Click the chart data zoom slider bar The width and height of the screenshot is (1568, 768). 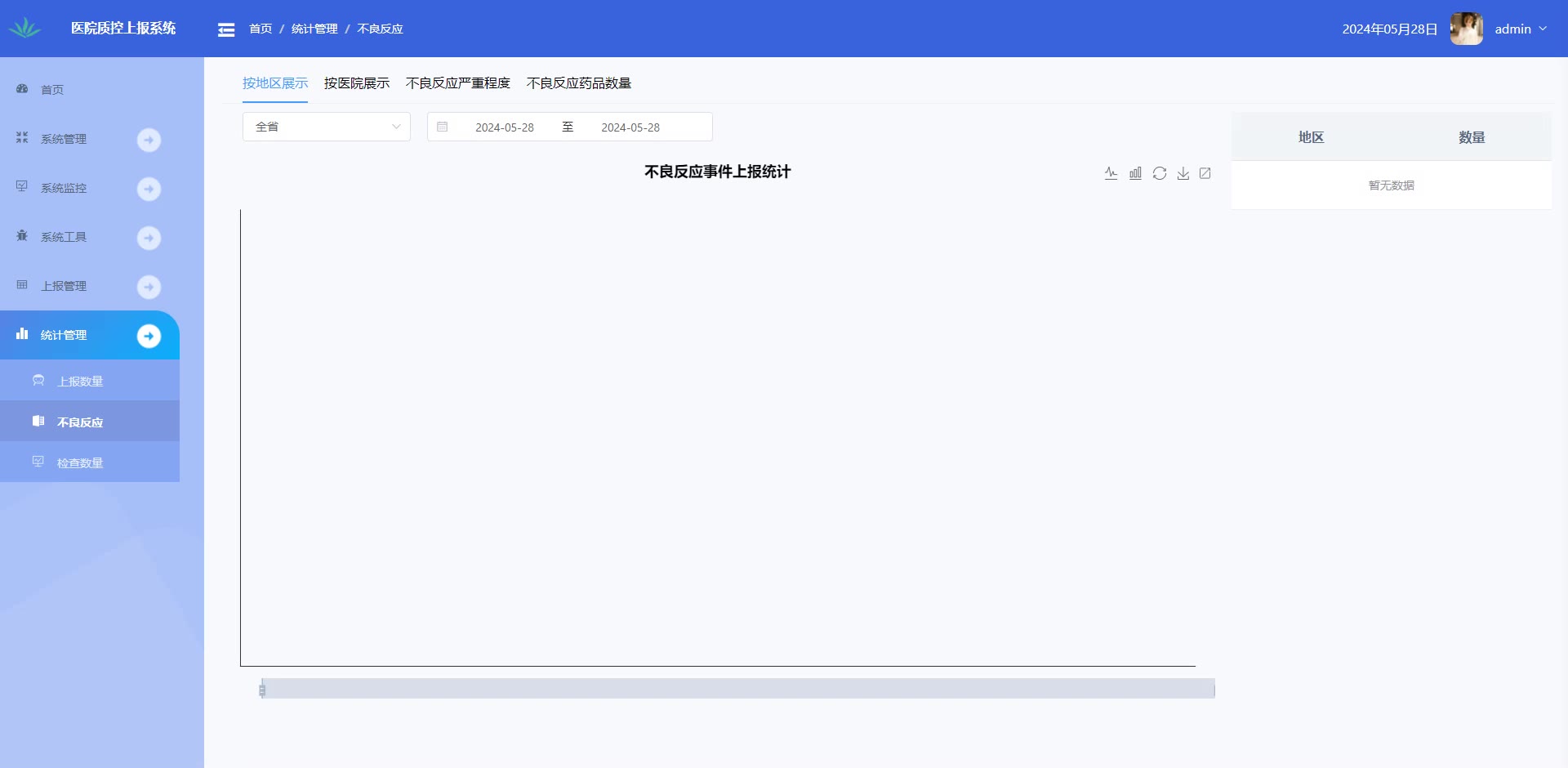click(x=738, y=688)
